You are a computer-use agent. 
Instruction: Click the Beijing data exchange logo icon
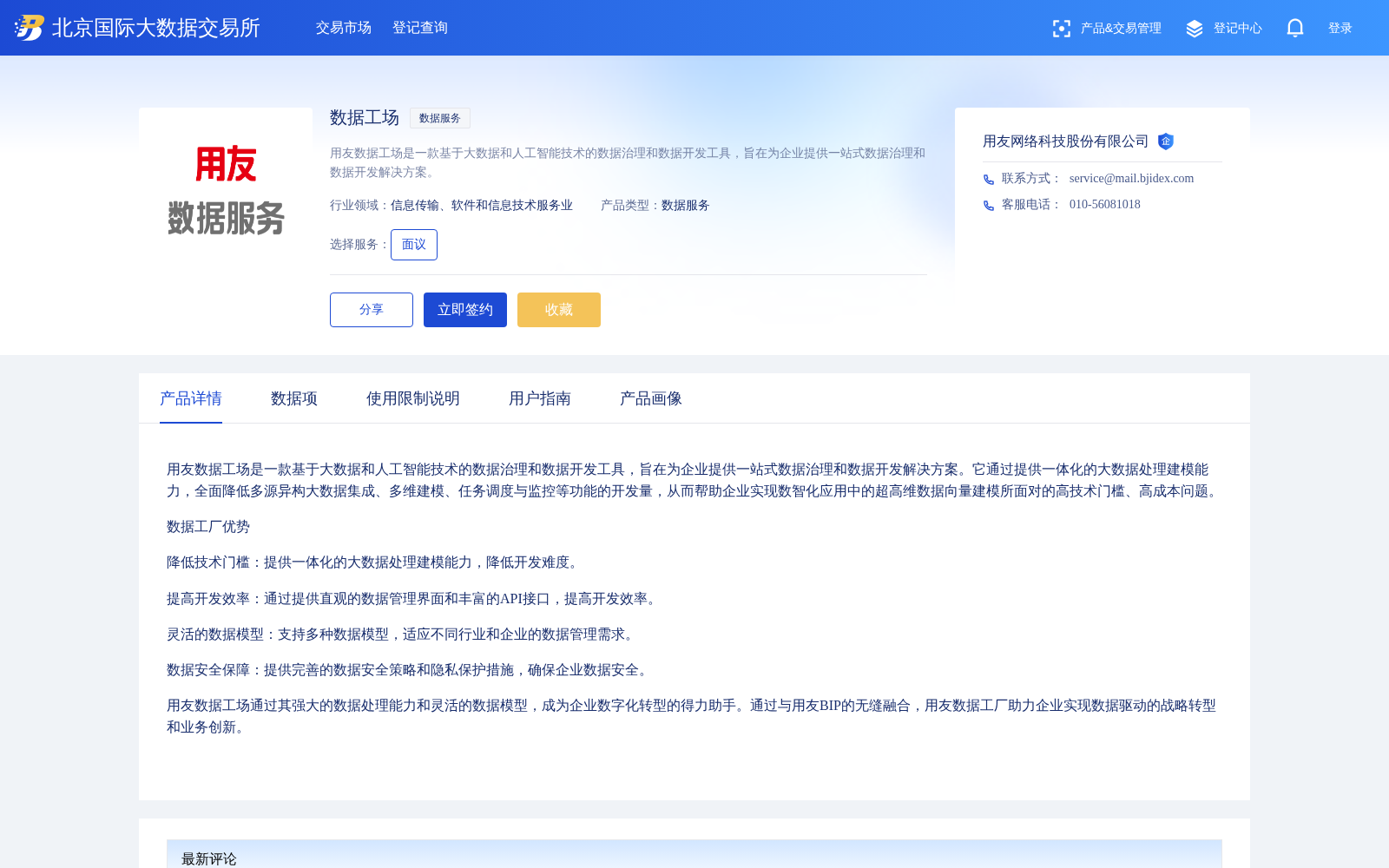click(x=30, y=28)
